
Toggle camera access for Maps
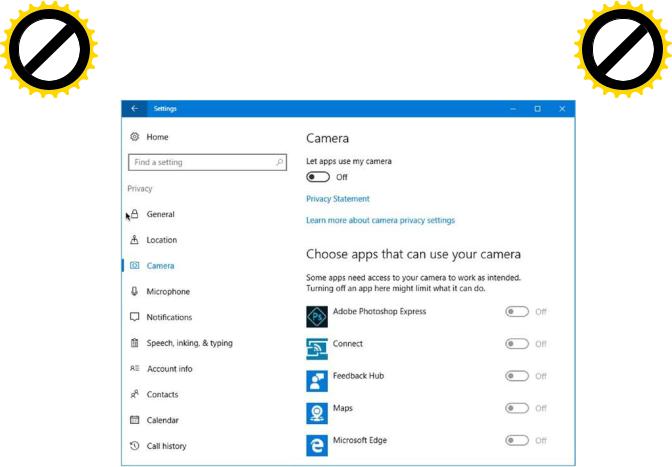pyautogui.click(x=517, y=408)
